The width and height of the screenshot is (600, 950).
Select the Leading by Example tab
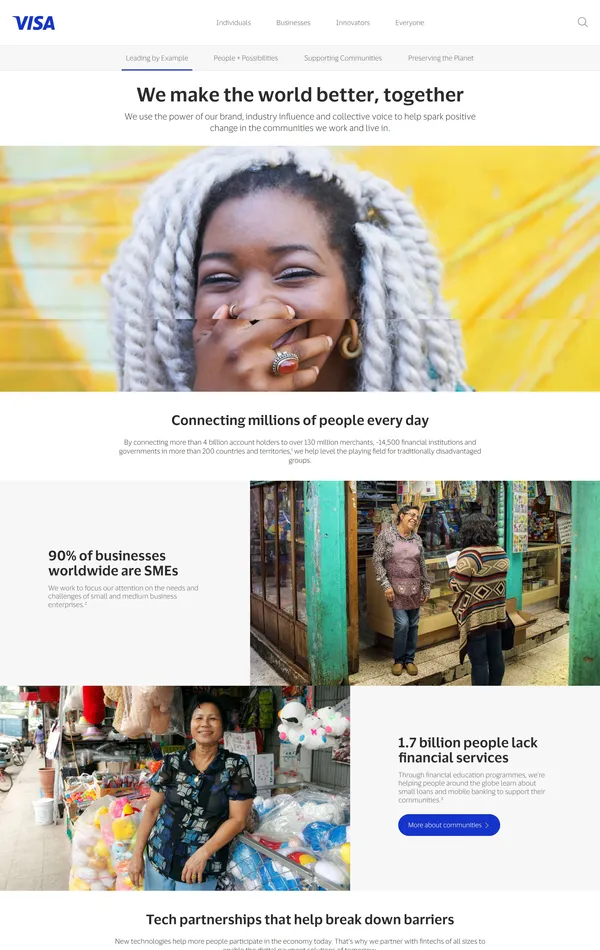157,58
